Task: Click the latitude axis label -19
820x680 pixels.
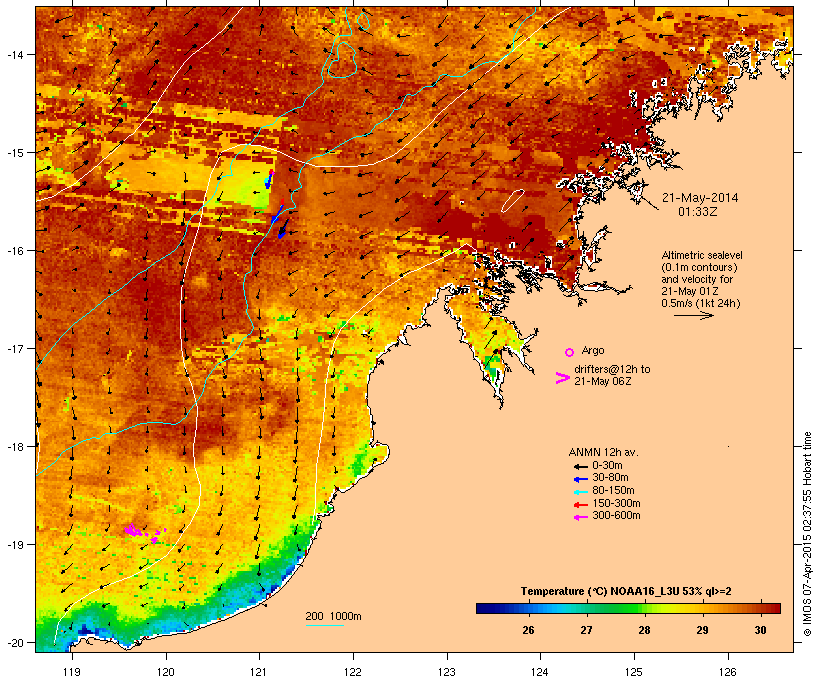Action: pyautogui.click(x=15, y=545)
